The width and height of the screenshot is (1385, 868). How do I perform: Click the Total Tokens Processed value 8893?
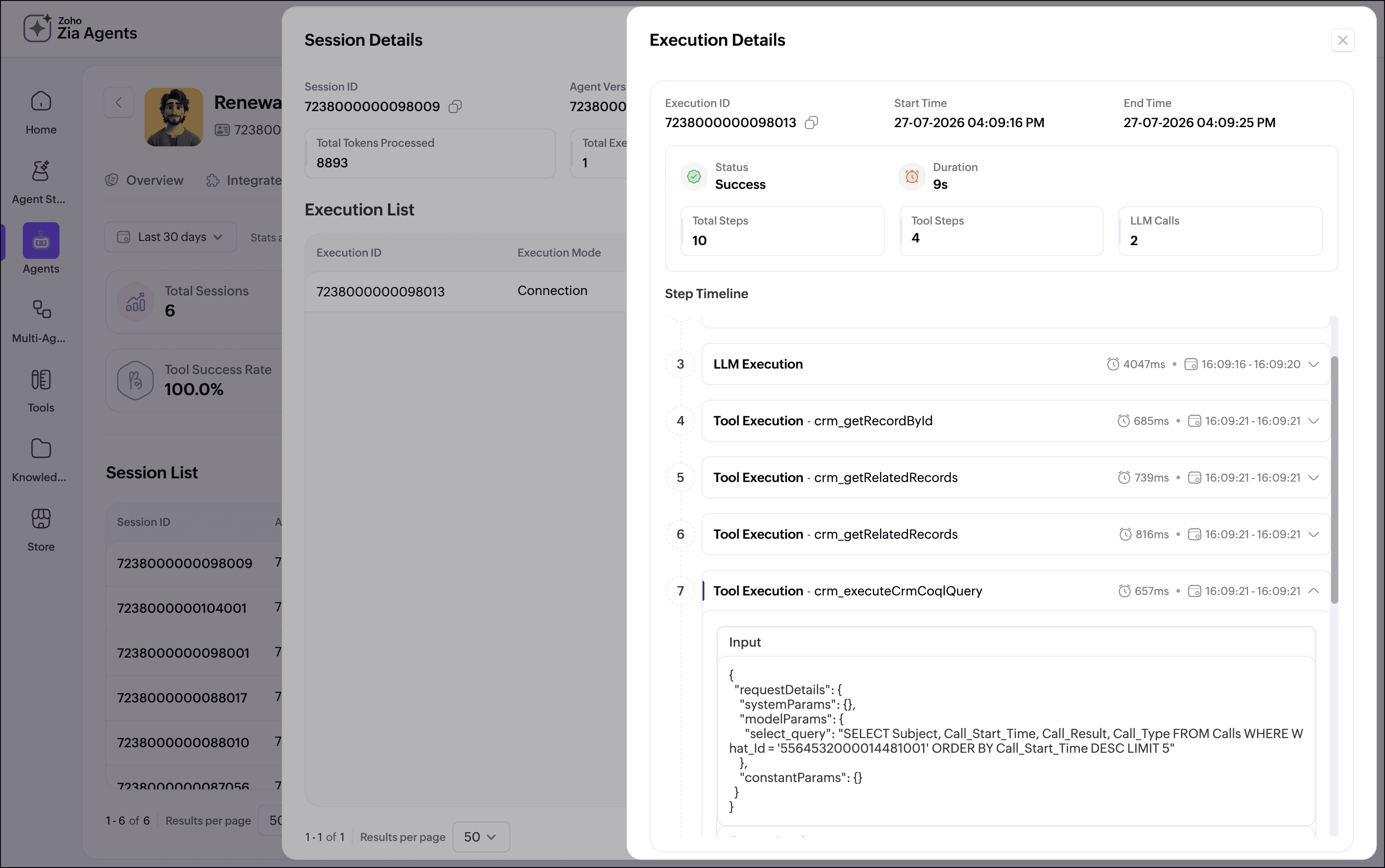[x=332, y=163]
